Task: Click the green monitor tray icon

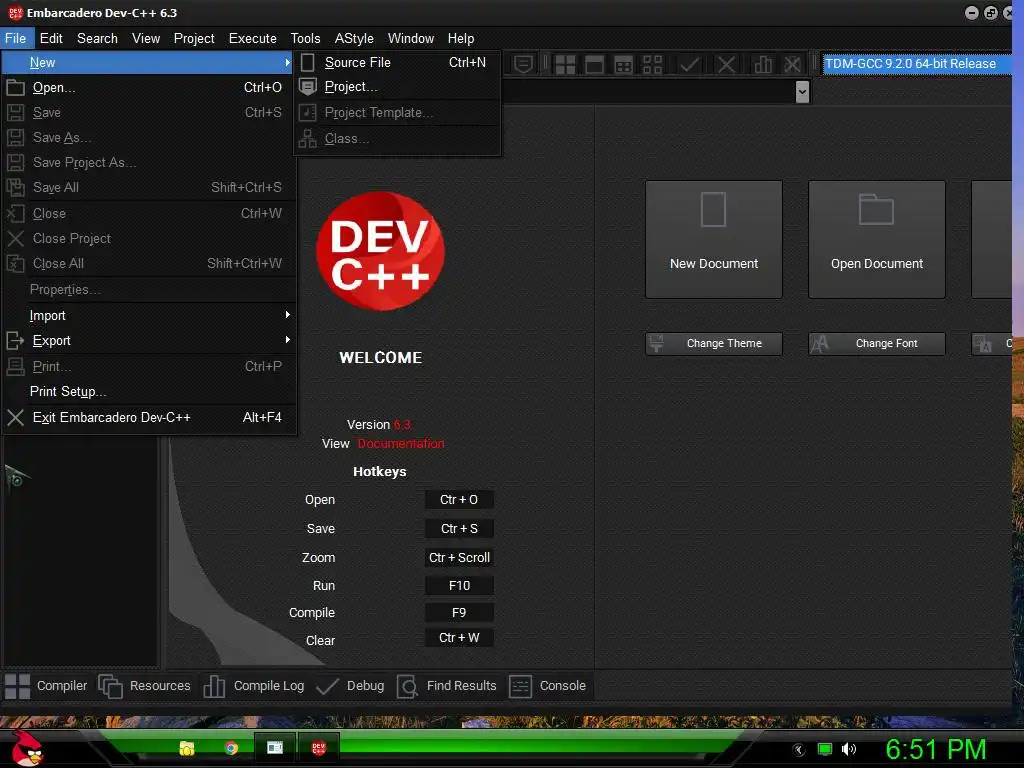Action: (825, 749)
